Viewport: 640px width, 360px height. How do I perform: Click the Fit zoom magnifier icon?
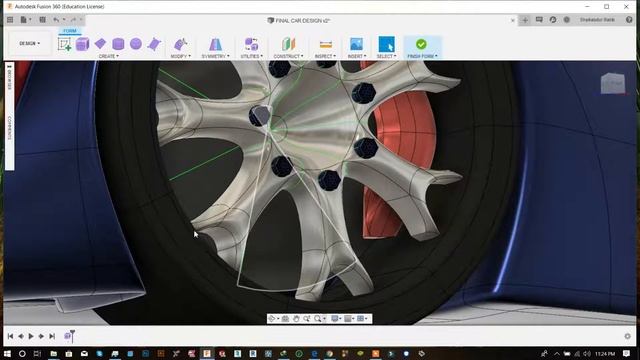coord(318,318)
